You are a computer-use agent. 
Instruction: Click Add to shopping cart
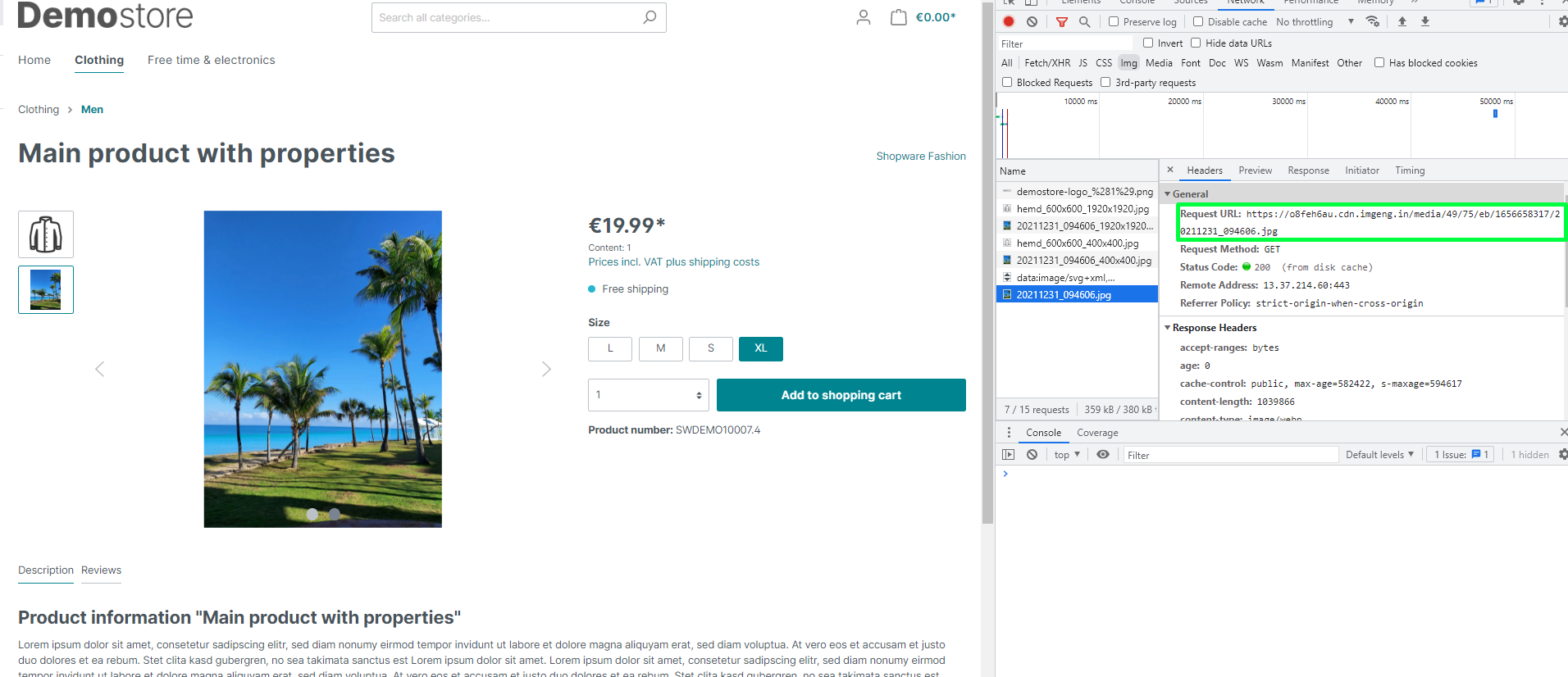pyautogui.click(x=841, y=395)
